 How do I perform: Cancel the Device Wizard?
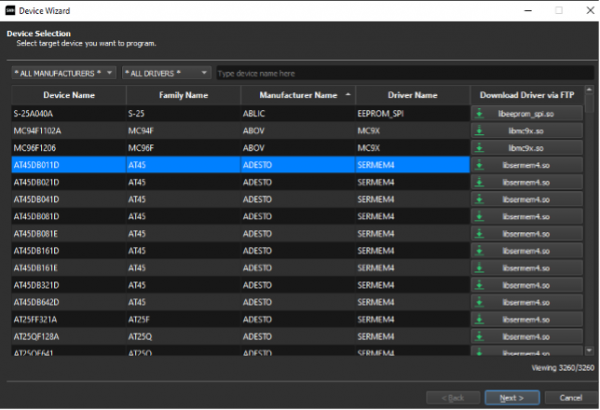pyautogui.click(x=563, y=396)
